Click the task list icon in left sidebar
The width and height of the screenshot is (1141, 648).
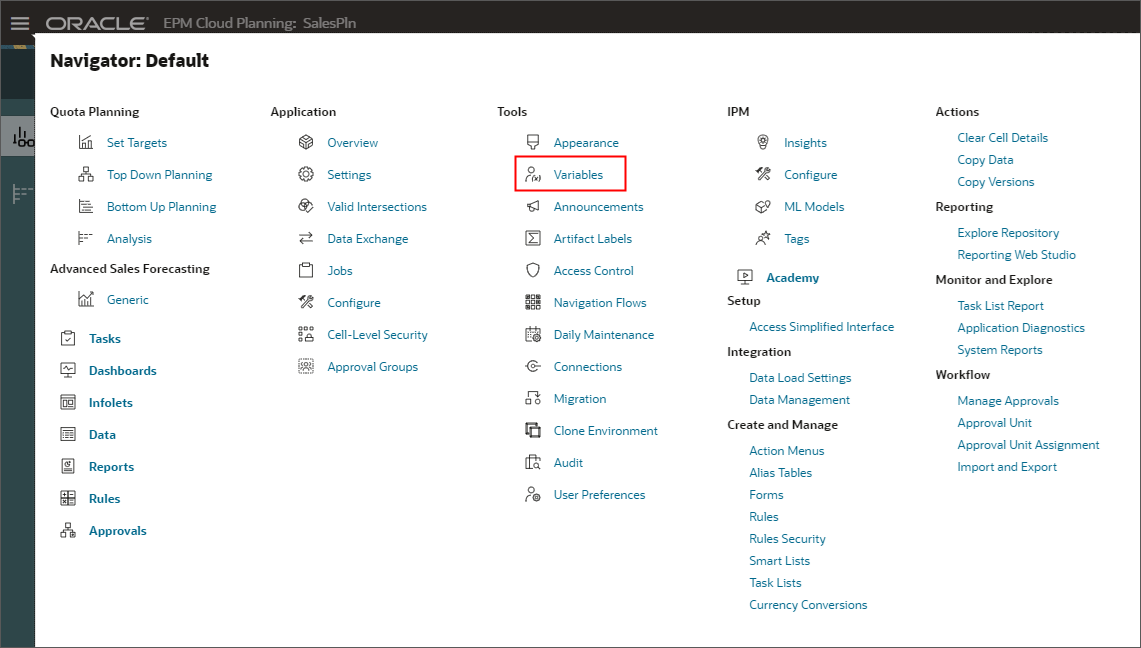tap(18, 192)
